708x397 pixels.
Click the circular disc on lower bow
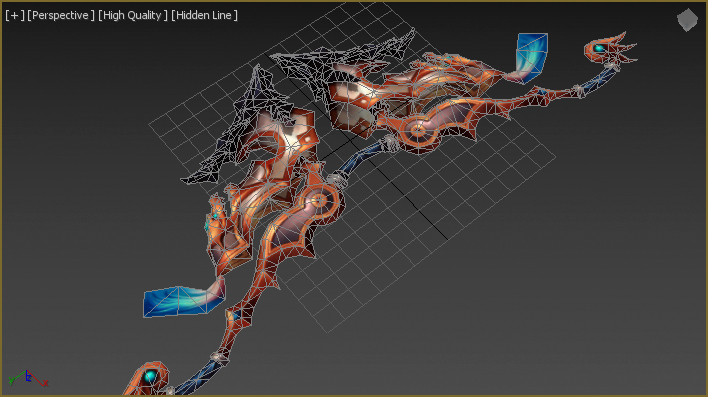(x=319, y=201)
